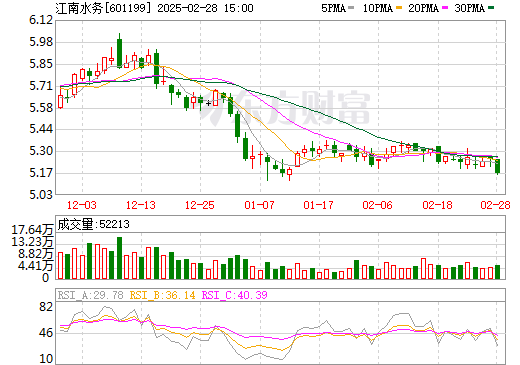Click the 5.17 price axis label
Viewport: 520px width, 365px height.
[41, 173]
